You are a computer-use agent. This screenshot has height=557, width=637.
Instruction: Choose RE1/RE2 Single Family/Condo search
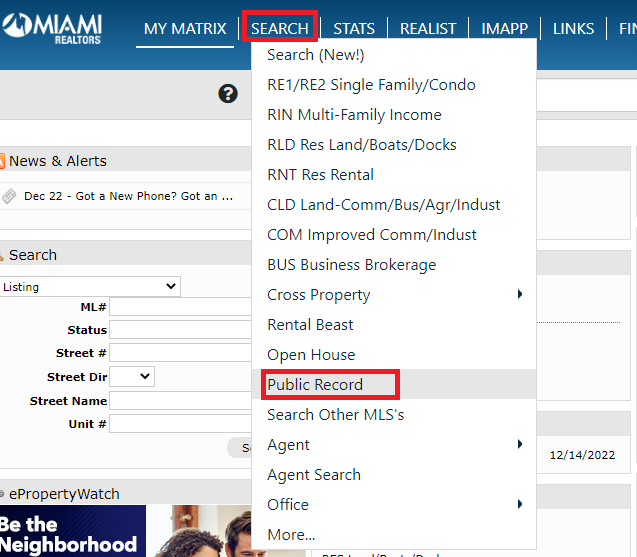point(371,85)
